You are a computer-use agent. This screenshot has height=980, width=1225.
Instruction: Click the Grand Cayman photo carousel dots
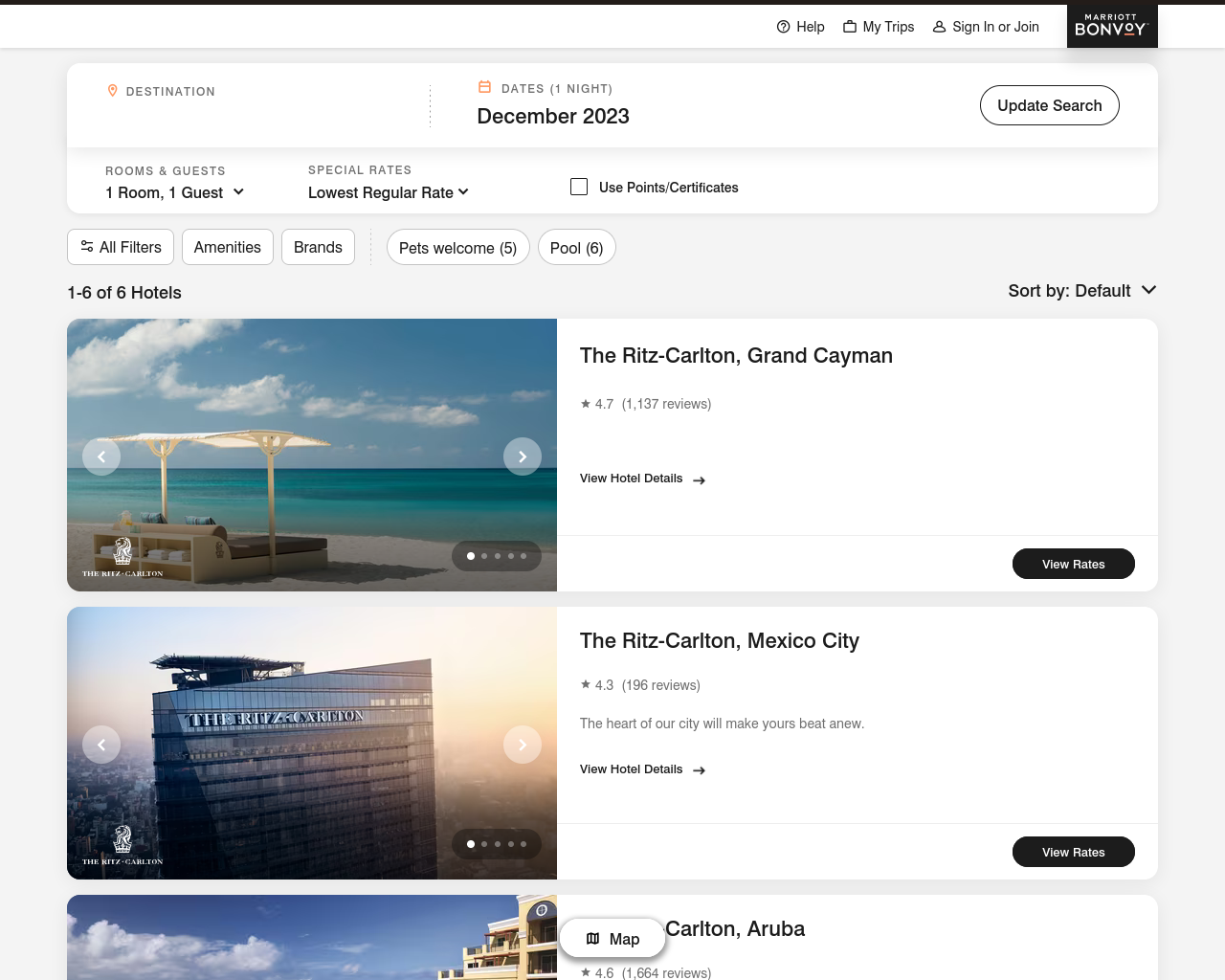click(x=497, y=556)
